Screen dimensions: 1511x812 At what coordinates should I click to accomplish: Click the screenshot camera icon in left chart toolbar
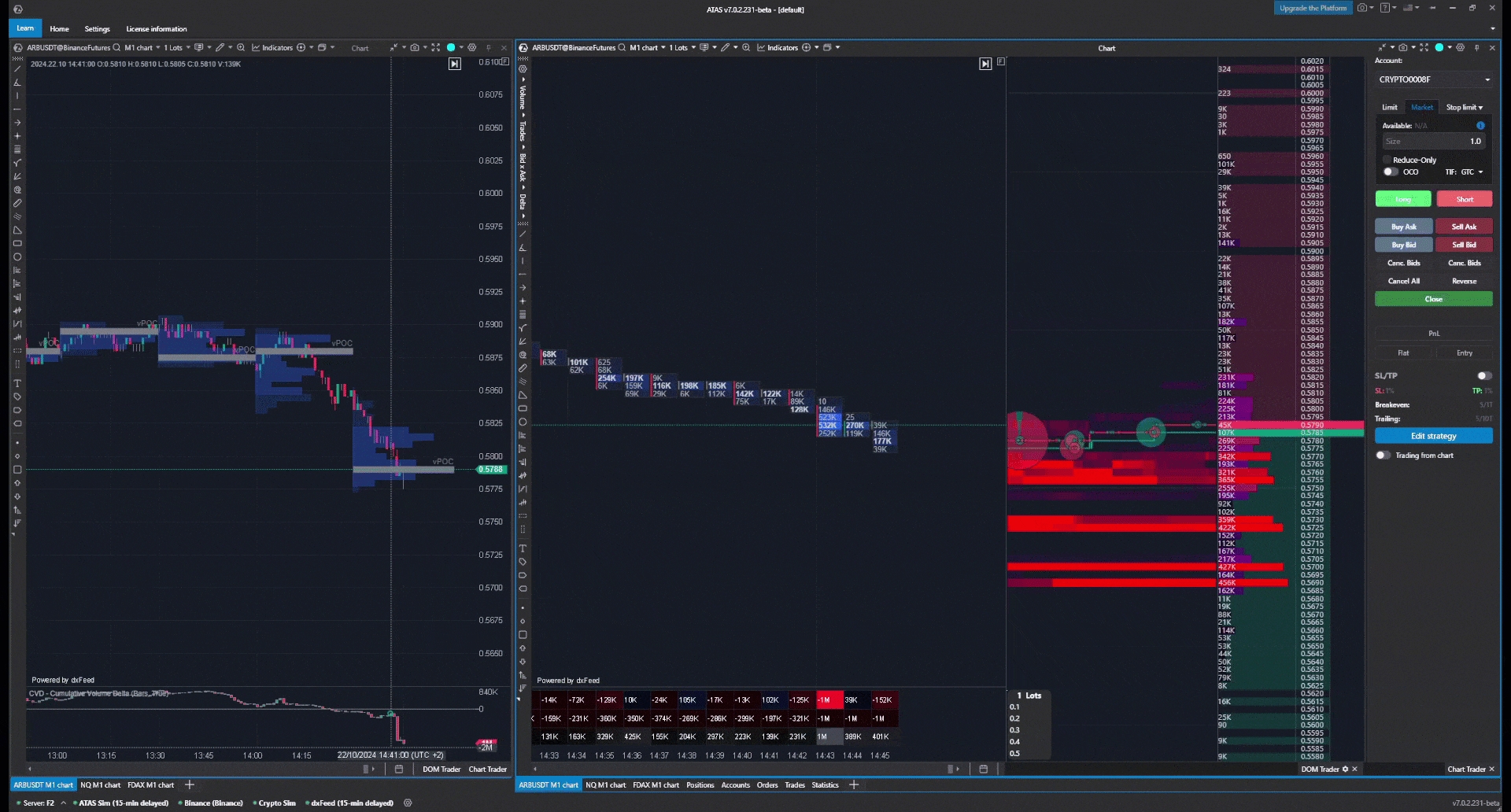point(415,48)
